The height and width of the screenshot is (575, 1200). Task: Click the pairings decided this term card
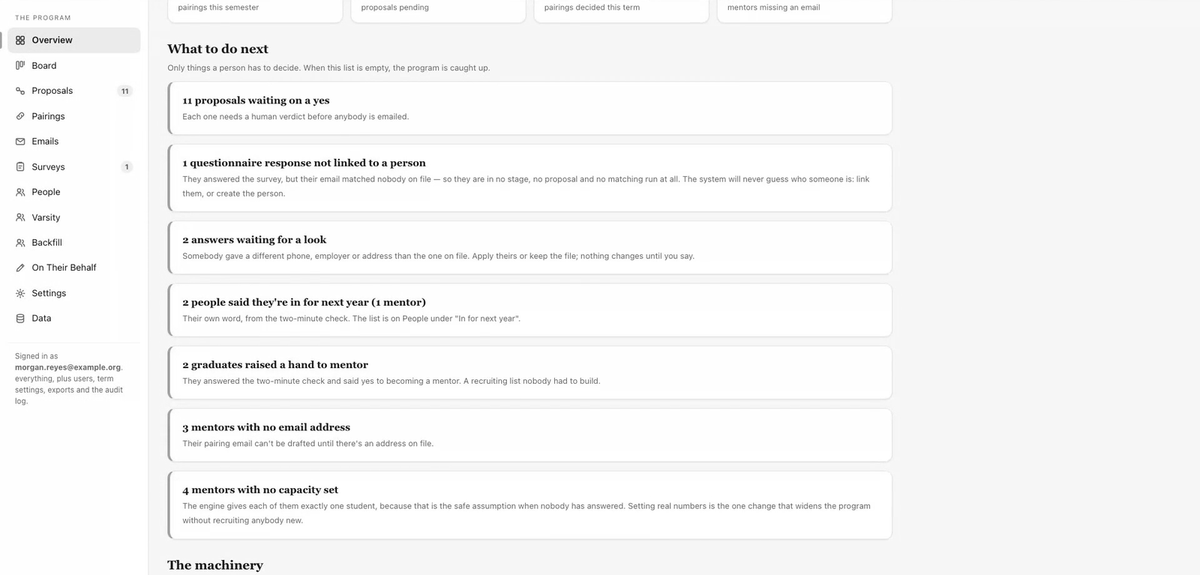pos(621,10)
